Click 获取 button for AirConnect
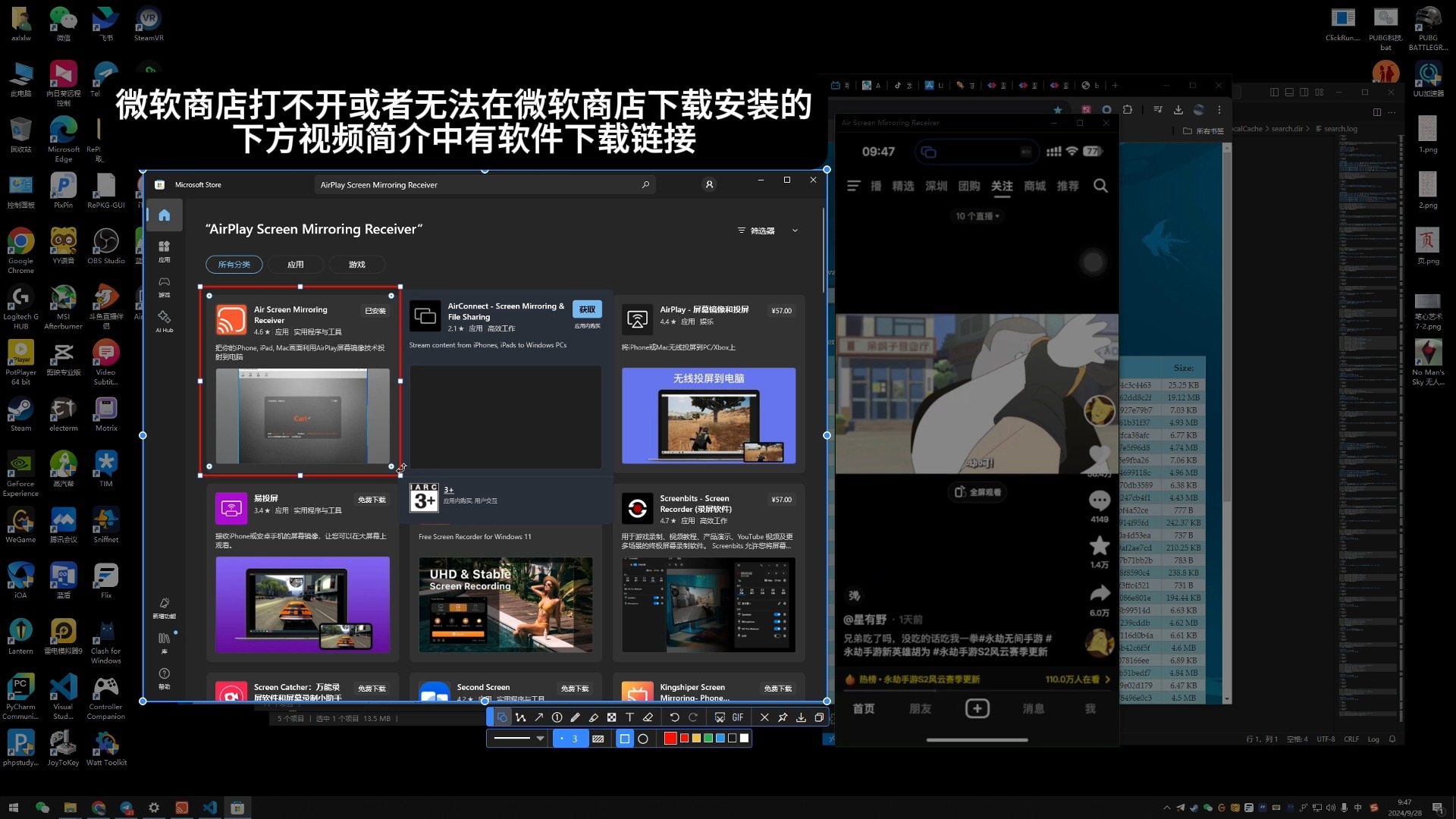The image size is (1456, 819). point(587,309)
